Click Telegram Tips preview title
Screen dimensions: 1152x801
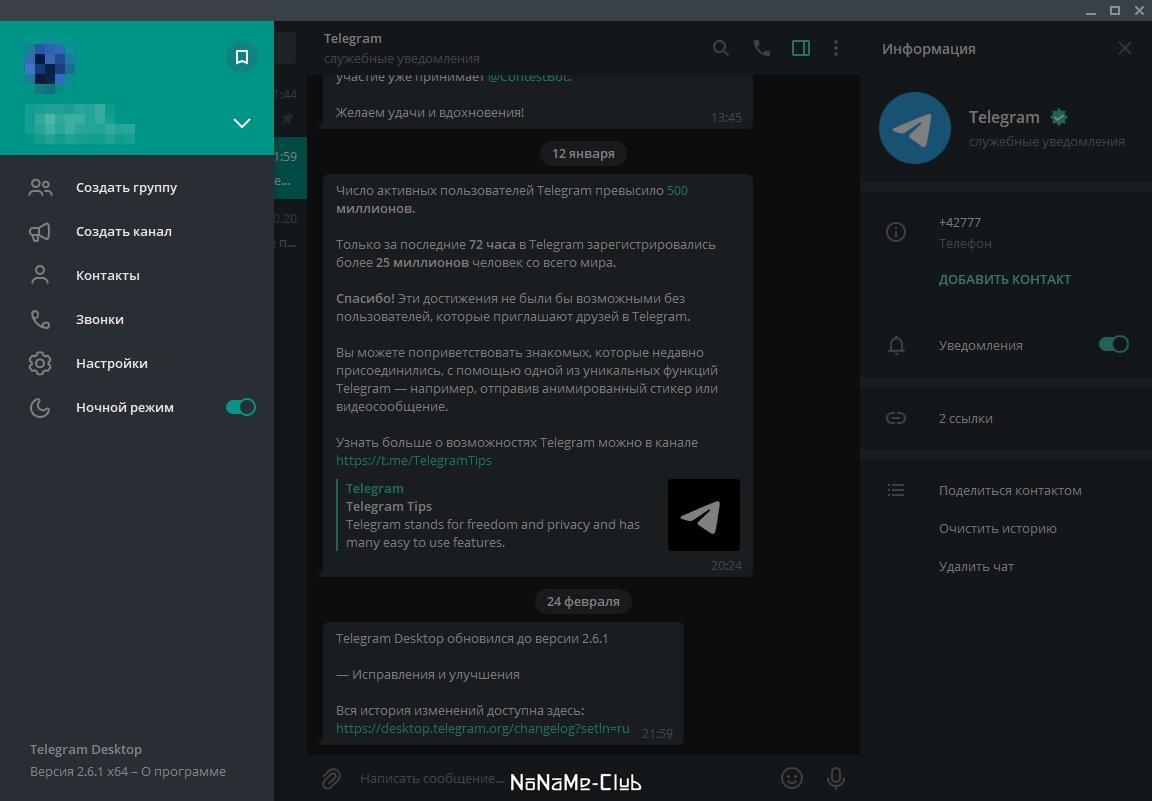[x=389, y=506]
